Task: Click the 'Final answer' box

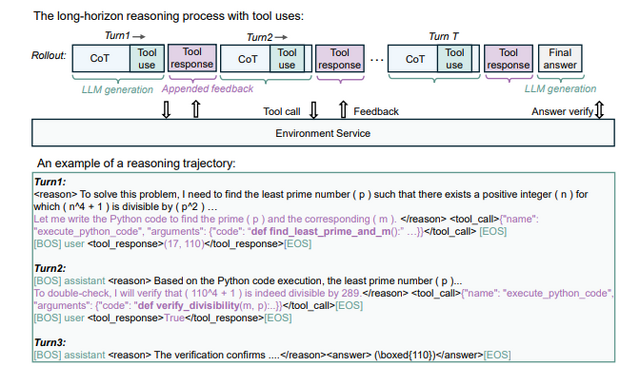Action: (x=560, y=59)
